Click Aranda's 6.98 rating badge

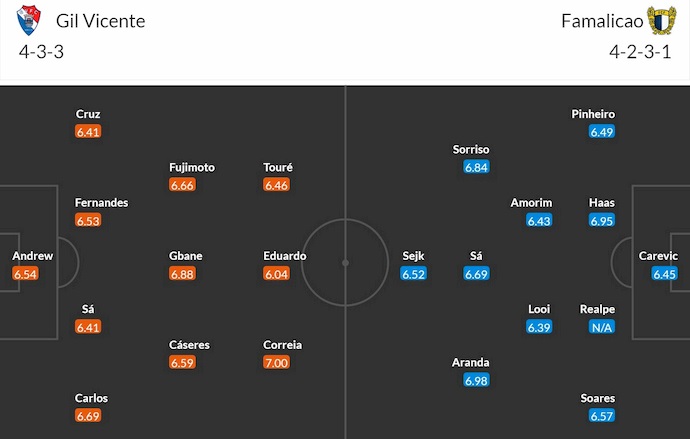coord(477,380)
